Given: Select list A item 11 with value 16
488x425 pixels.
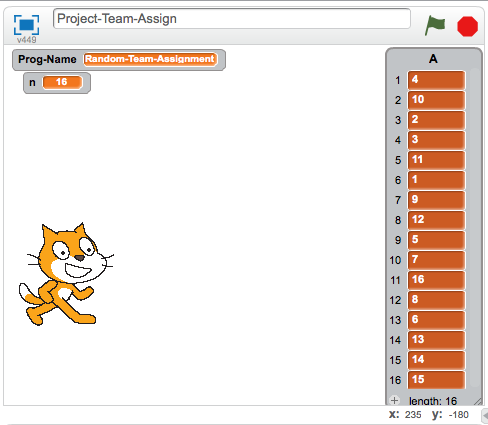Looking at the screenshot, I should [x=436, y=280].
